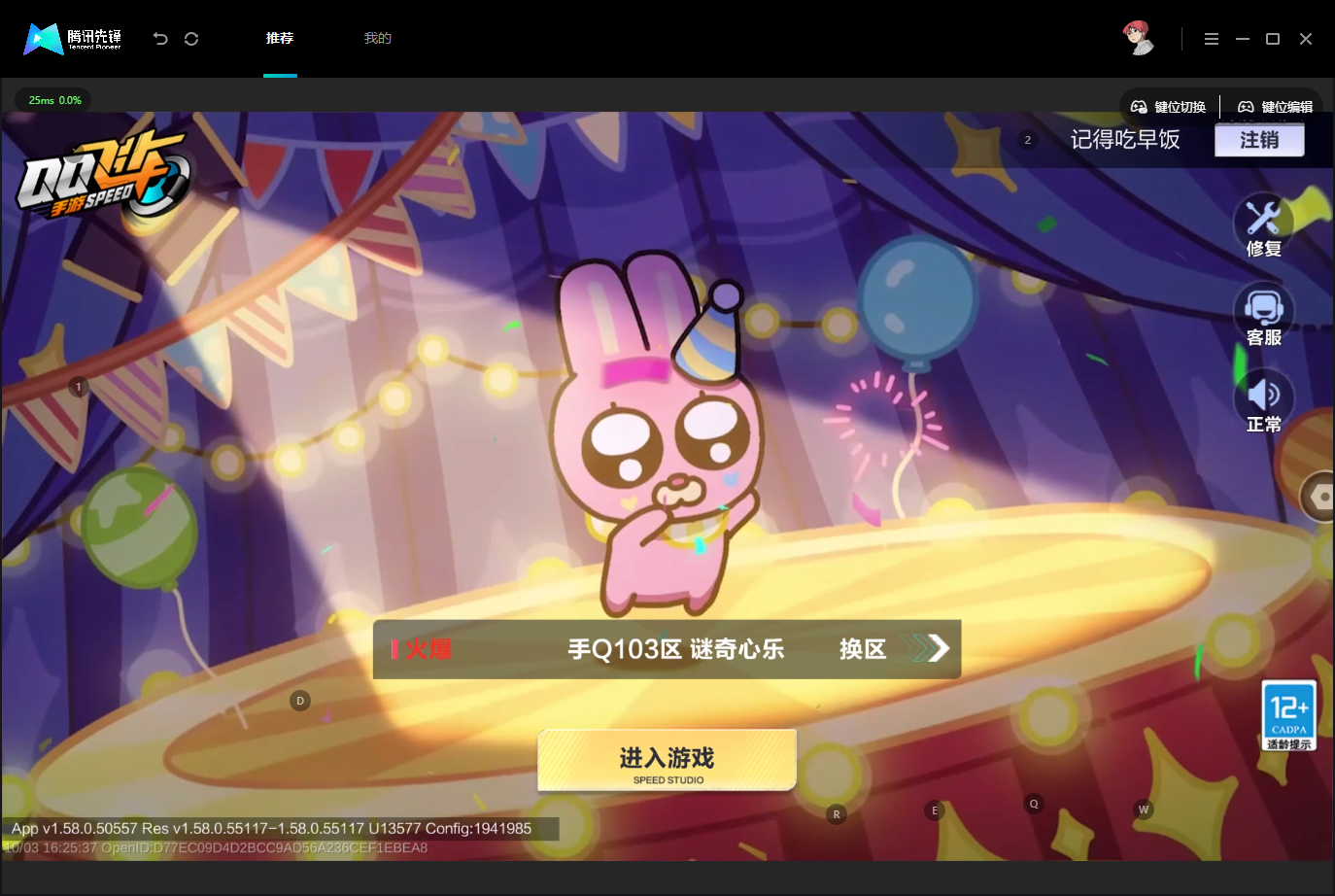Click the 键位切换 key mapping switch button
The height and width of the screenshot is (896, 1335).
[x=1169, y=107]
